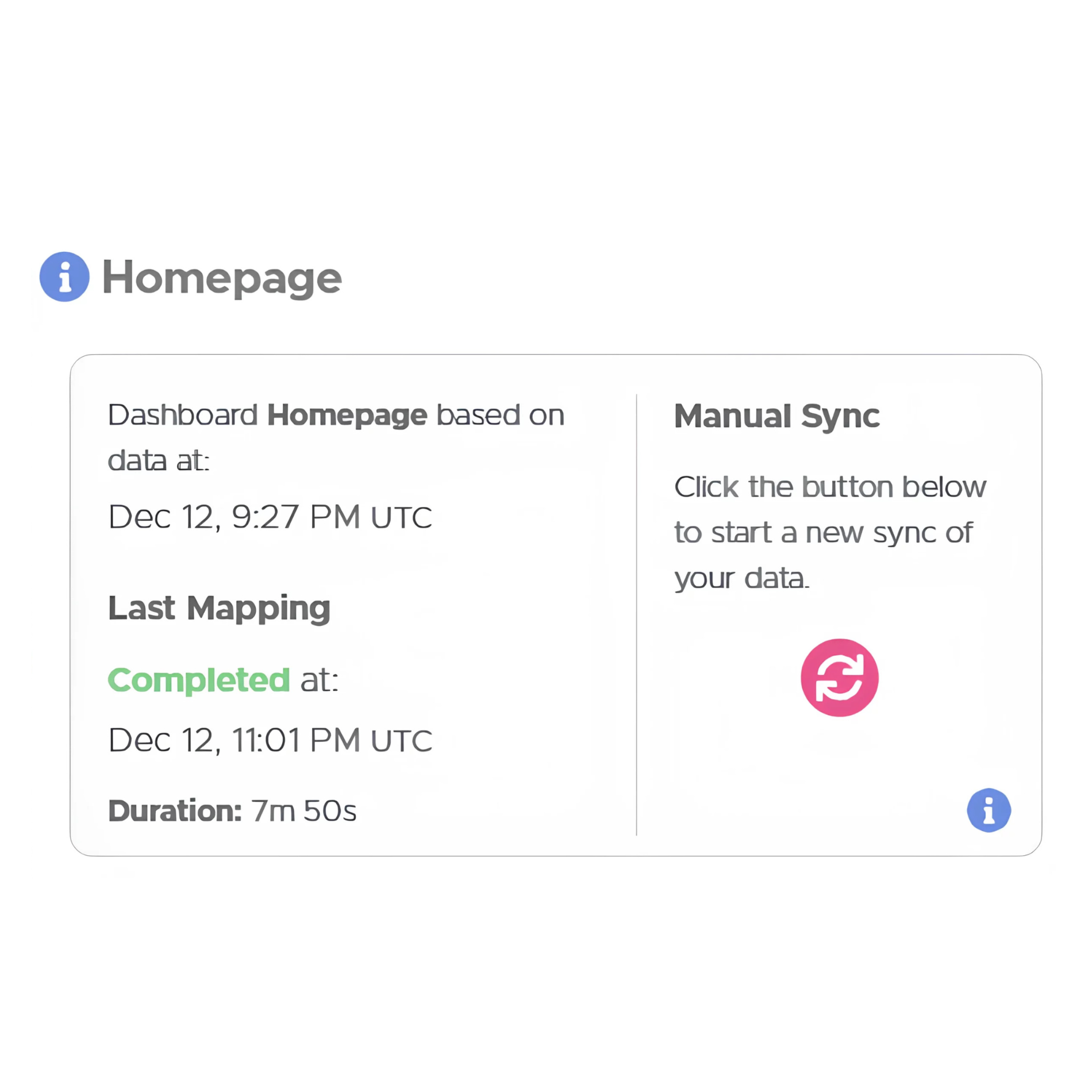Click the green Completed status label
Viewport: 1092px width, 1092px height.
199,680
